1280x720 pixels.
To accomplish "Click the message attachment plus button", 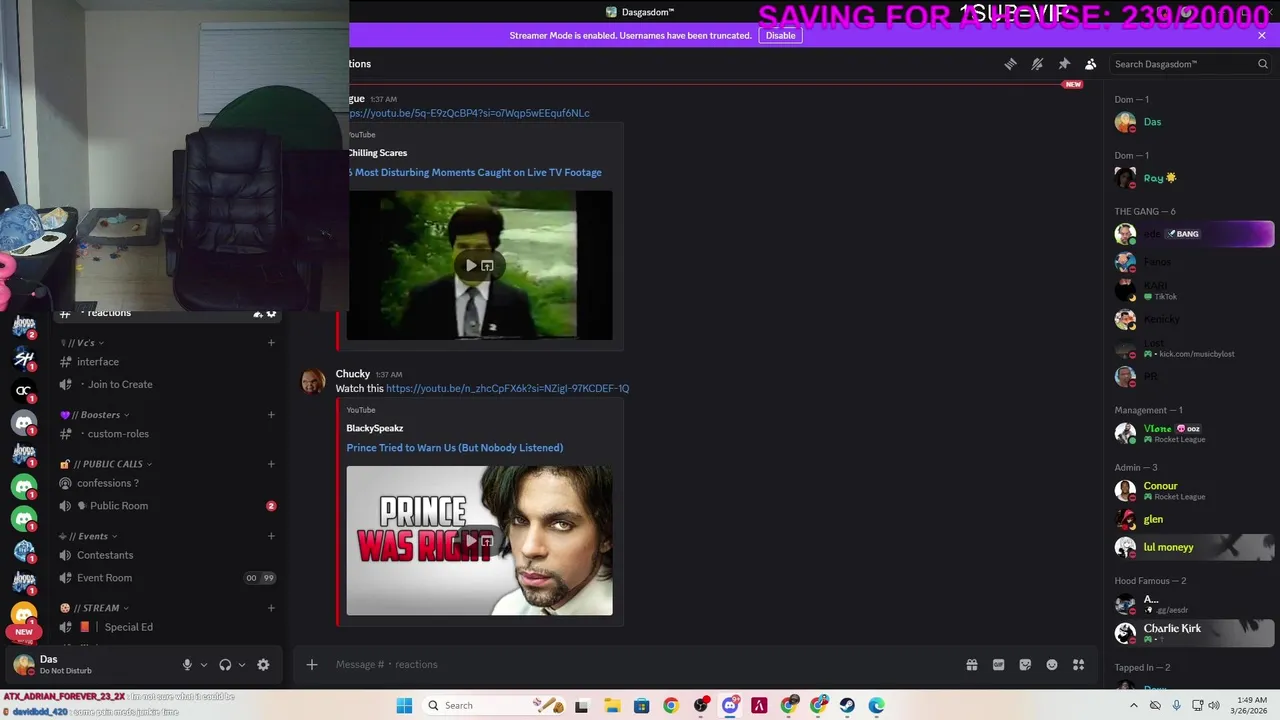I will (311, 664).
